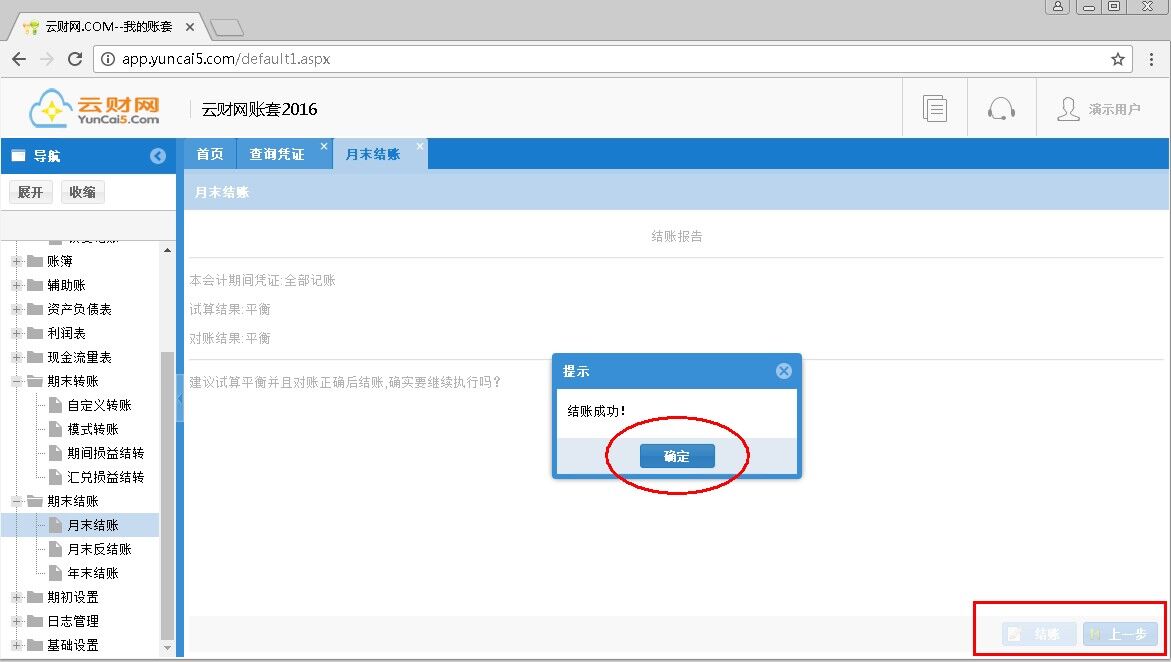Open the customer service headset icon
Image resolution: width=1171 pixels, height=662 pixels.
tap(1001, 108)
